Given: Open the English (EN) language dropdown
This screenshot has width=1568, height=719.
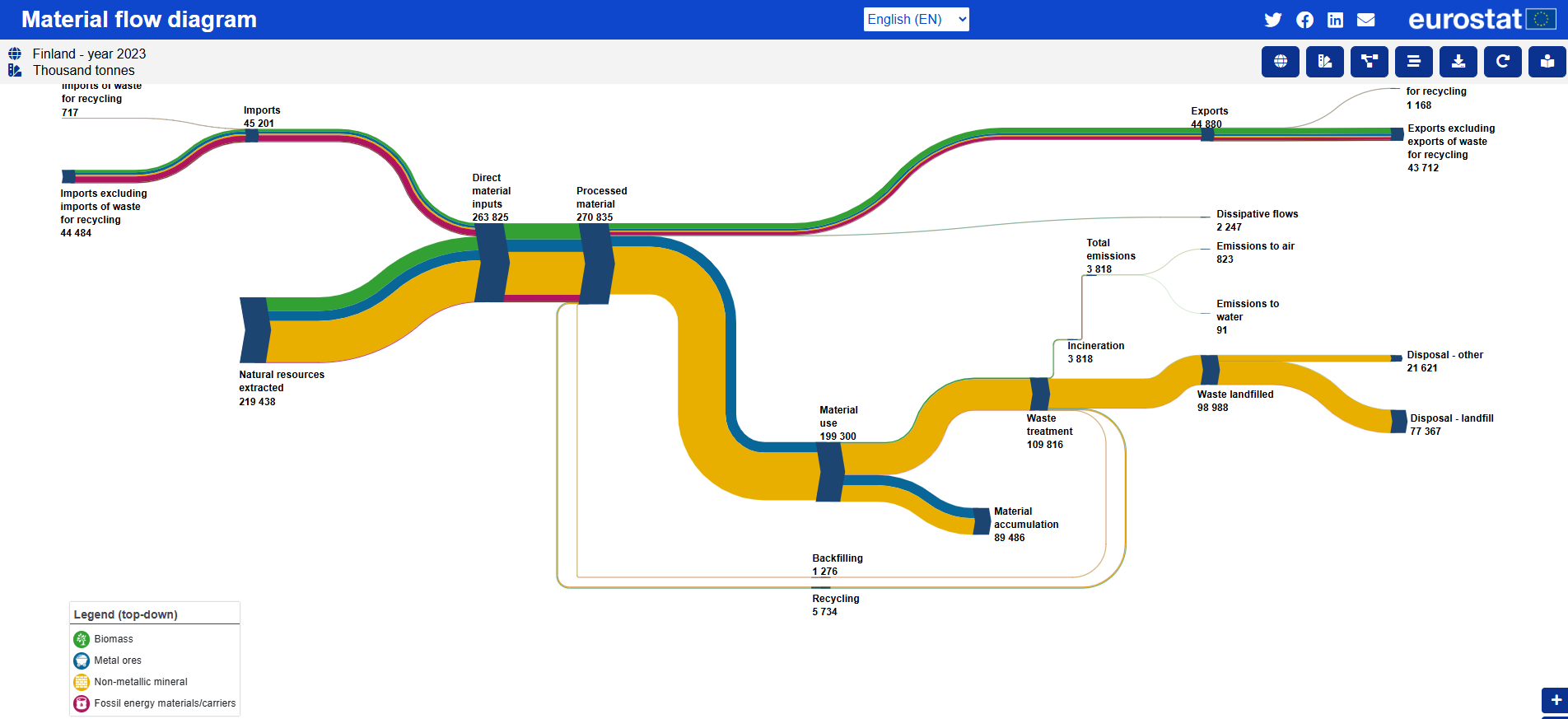Looking at the screenshot, I should point(916,20).
